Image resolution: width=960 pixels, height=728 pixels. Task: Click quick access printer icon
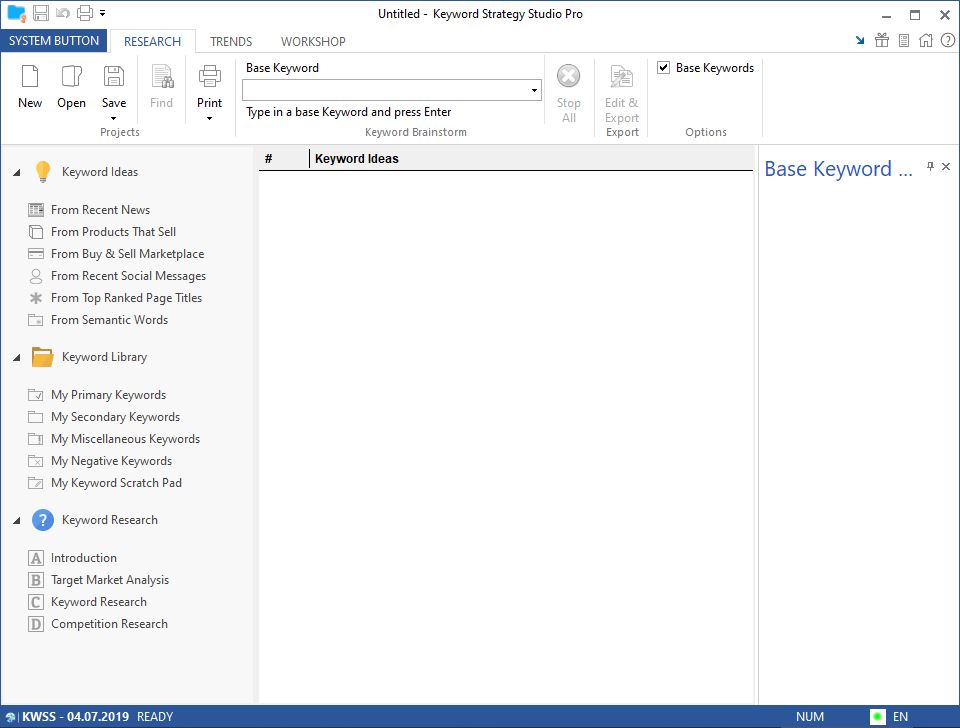[x=85, y=13]
